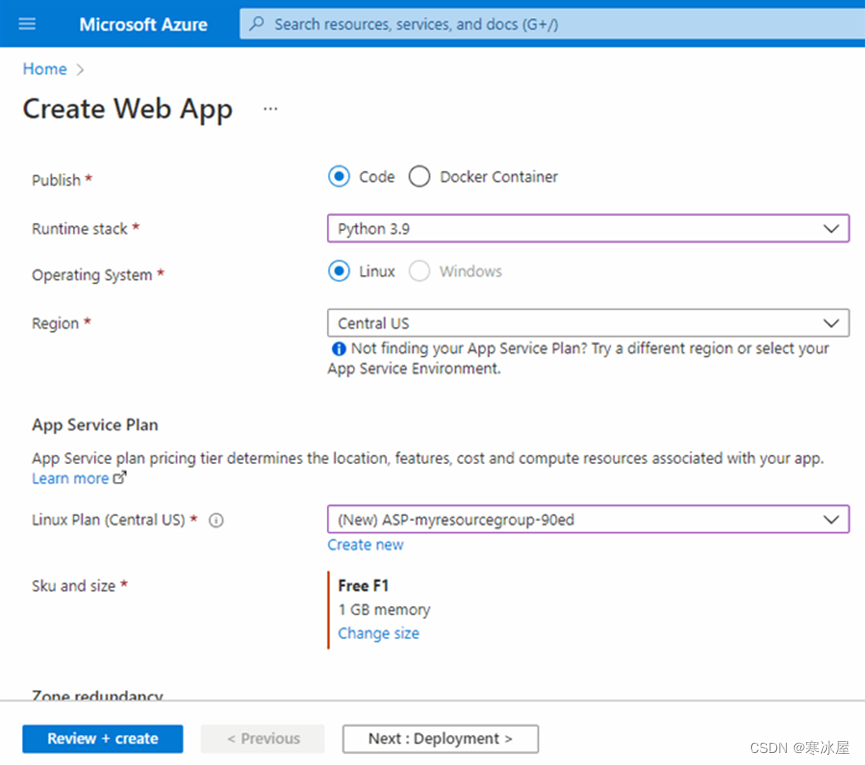865x765 pixels.
Task: Choose the Windows operating system radio
Action: click(x=419, y=271)
